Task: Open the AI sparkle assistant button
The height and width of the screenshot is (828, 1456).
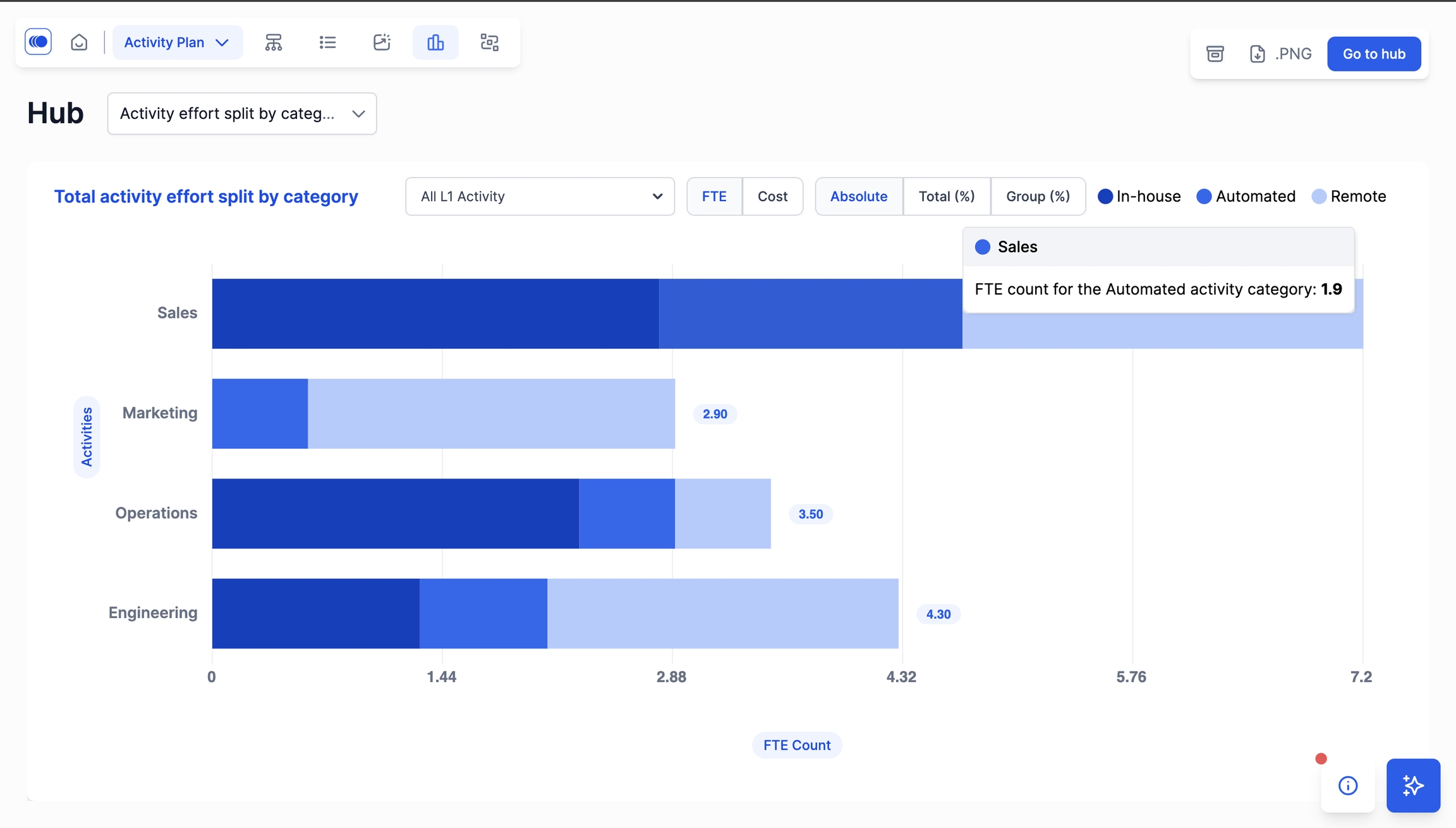Action: [1413, 785]
